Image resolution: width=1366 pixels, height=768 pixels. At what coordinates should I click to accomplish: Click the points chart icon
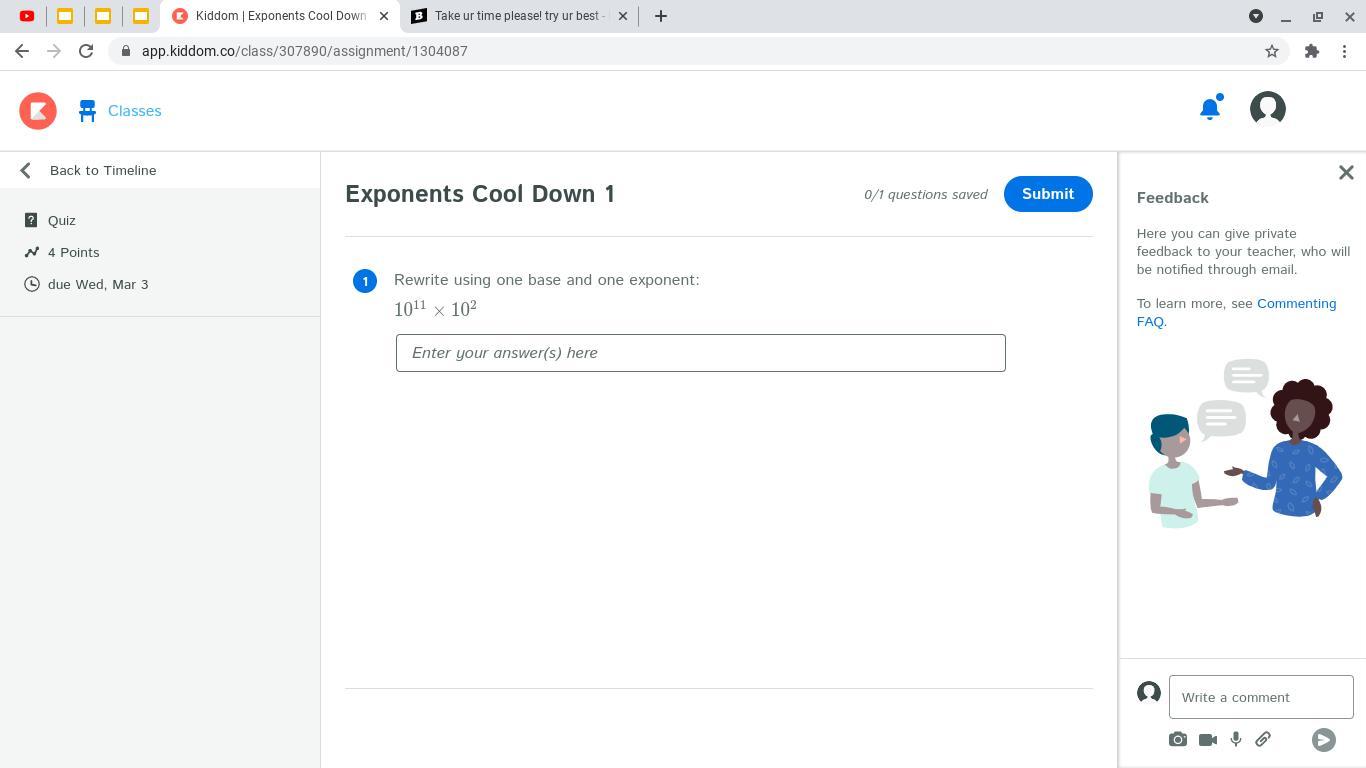32,252
